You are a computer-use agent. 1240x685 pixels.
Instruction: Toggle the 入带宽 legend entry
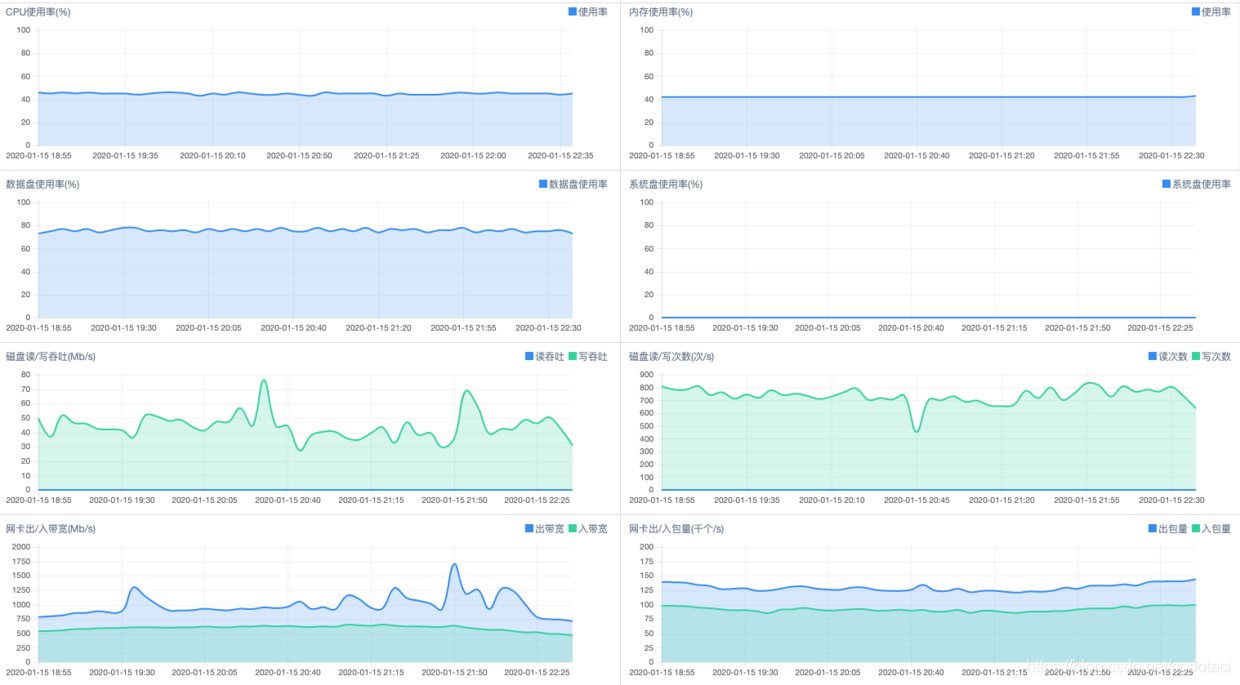(x=588, y=528)
